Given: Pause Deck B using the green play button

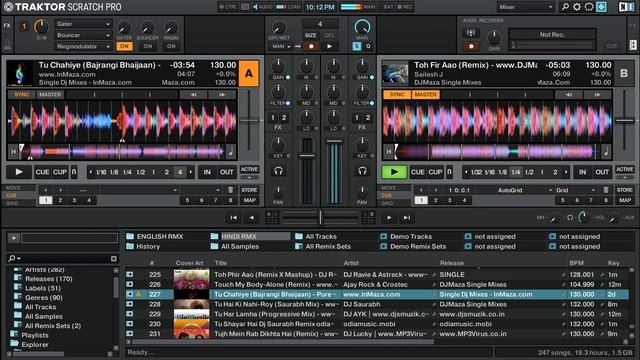Looking at the screenshot, I should (x=394, y=172).
